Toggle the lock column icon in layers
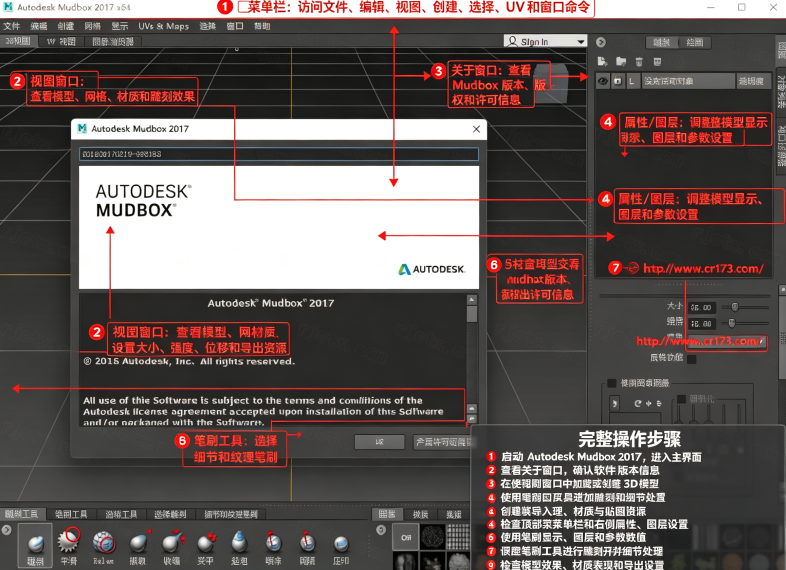The image size is (786, 570). 618,81
